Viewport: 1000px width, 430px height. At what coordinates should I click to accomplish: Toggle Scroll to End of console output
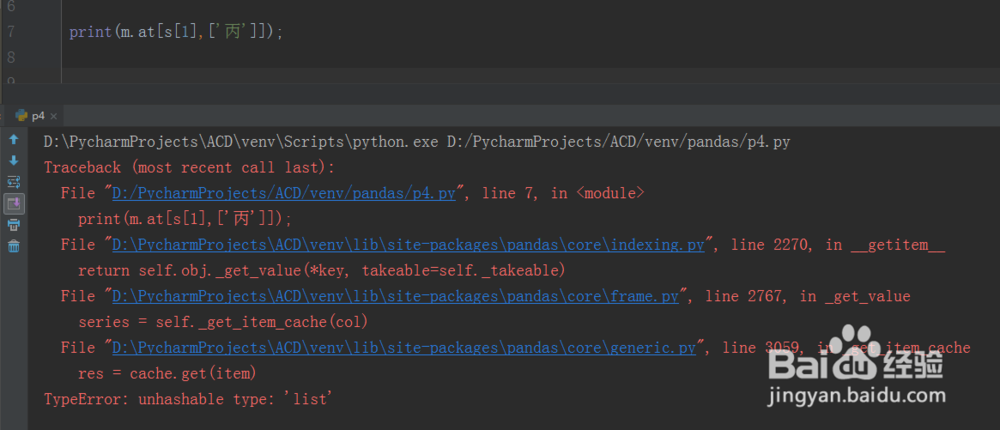13,203
